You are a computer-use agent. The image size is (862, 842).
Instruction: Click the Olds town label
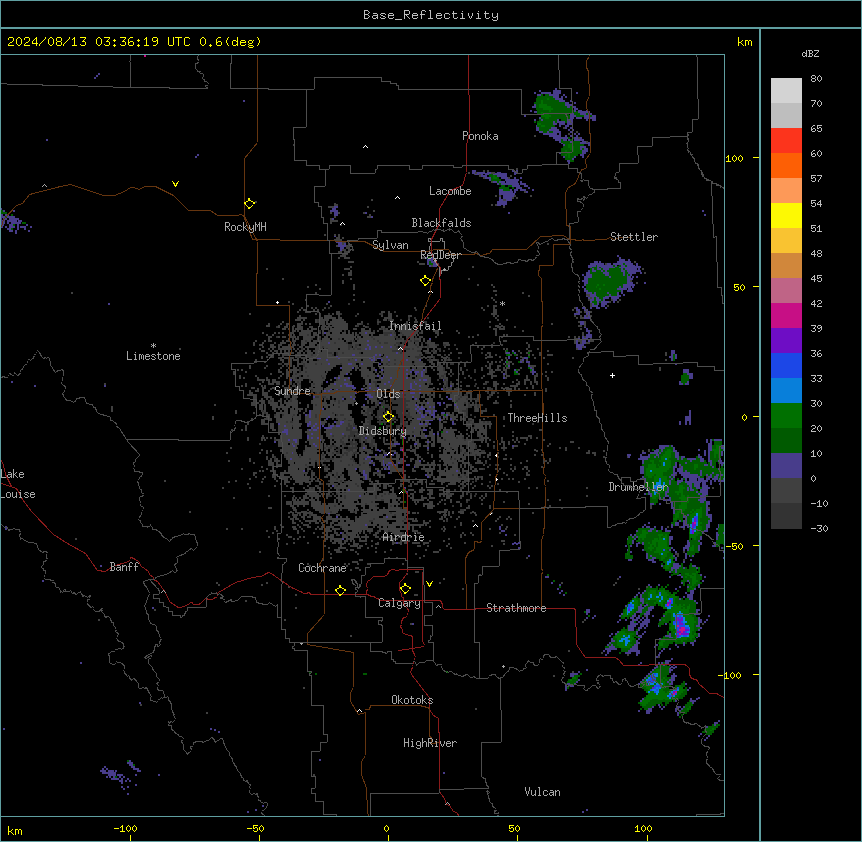(x=388, y=394)
